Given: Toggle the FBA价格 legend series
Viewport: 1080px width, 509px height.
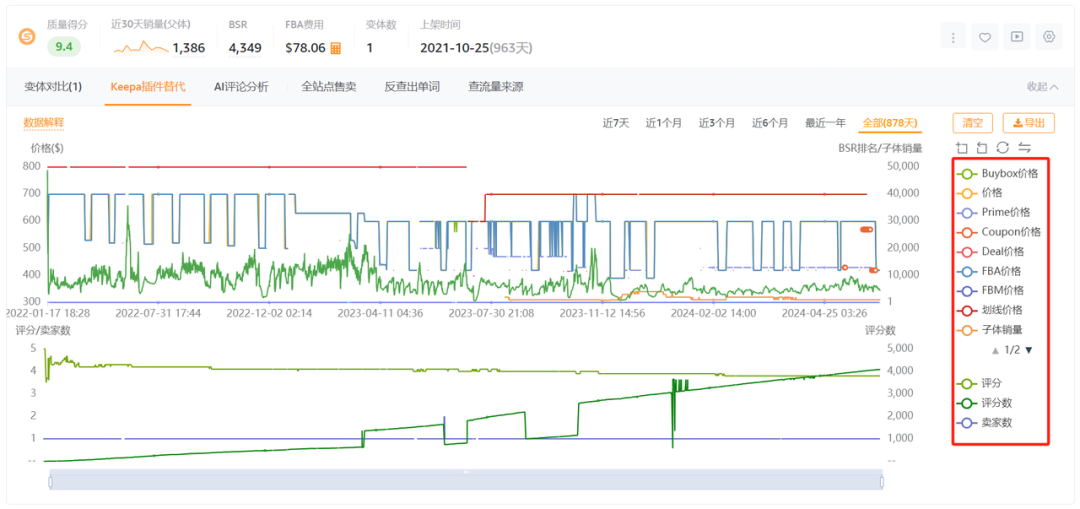Looking at the screenshot, I should click(991, 271).
